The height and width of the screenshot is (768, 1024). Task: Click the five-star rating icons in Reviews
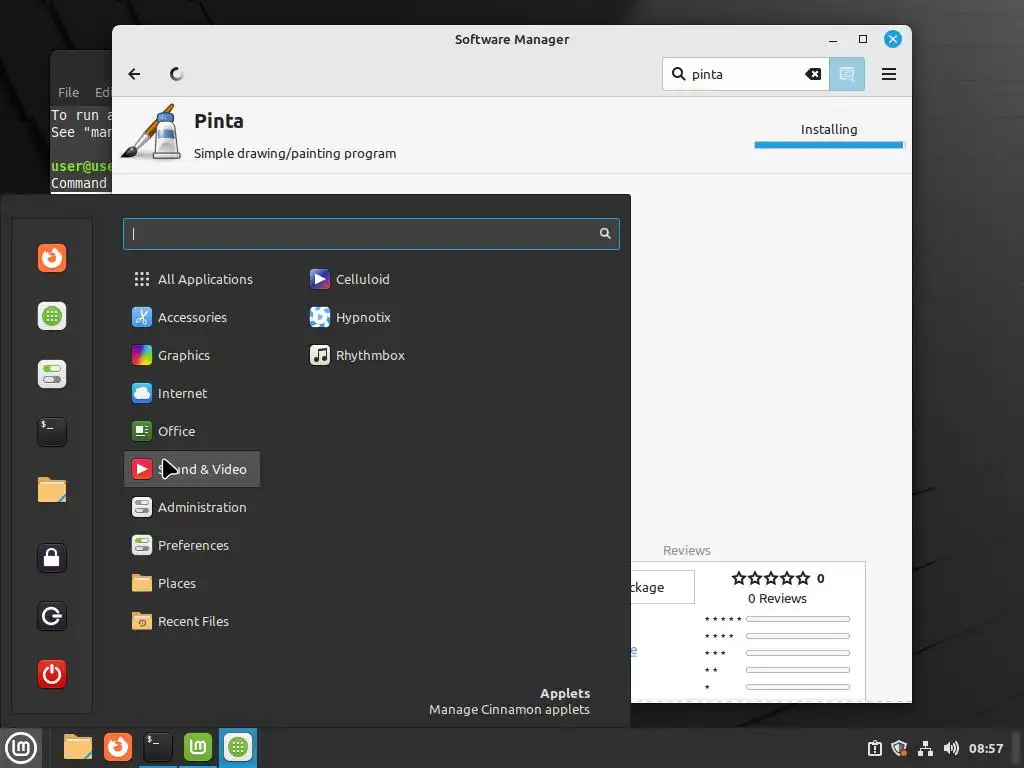point(771,578)
